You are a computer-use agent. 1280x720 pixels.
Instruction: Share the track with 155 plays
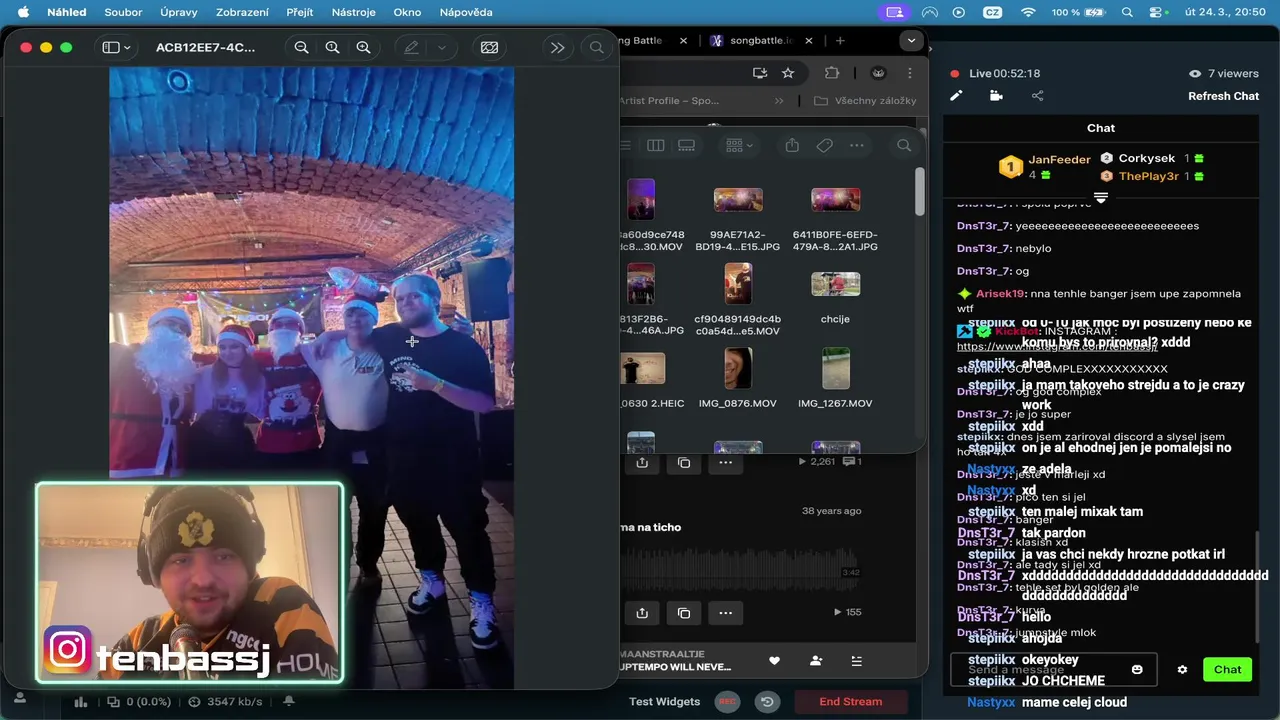(642, 612)
